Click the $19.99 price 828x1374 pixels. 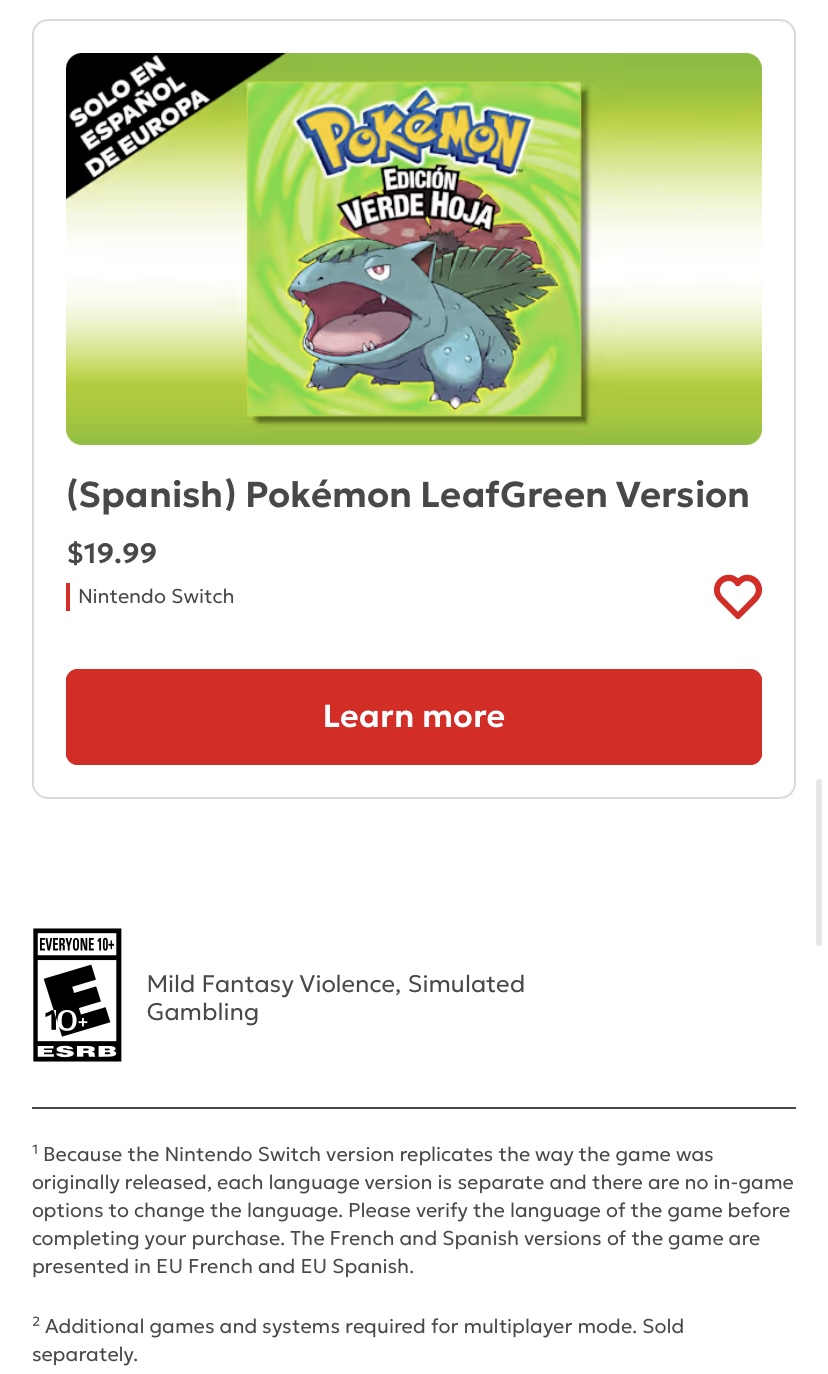point(112,553)
